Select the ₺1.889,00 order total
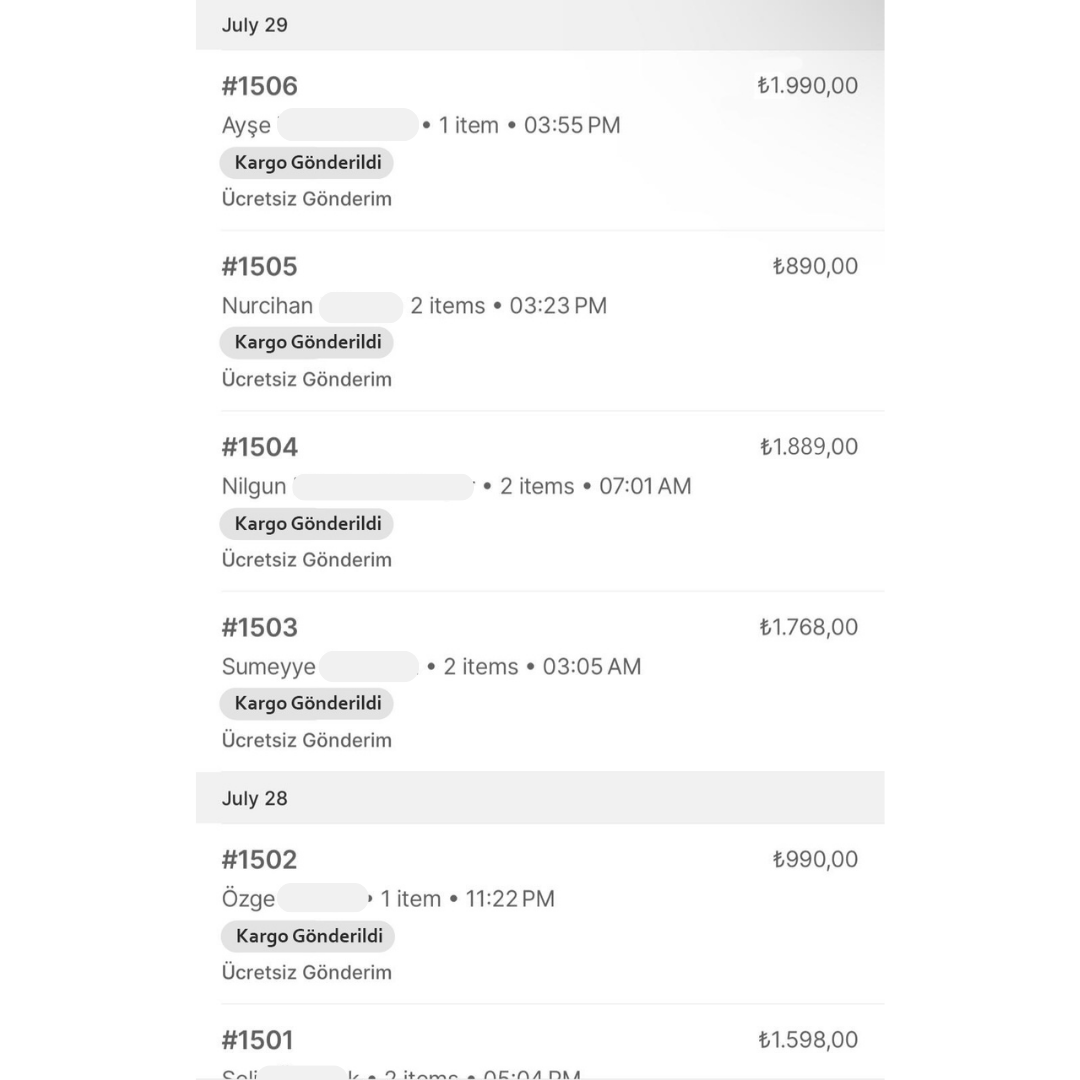Image resolution: width=1080 pixels, height=1080 pixels. [808, 447]
